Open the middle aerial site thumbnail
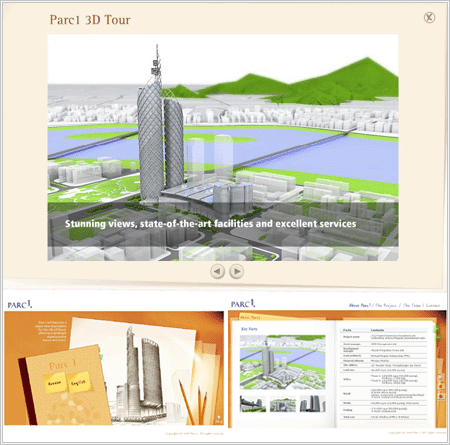 283,404
